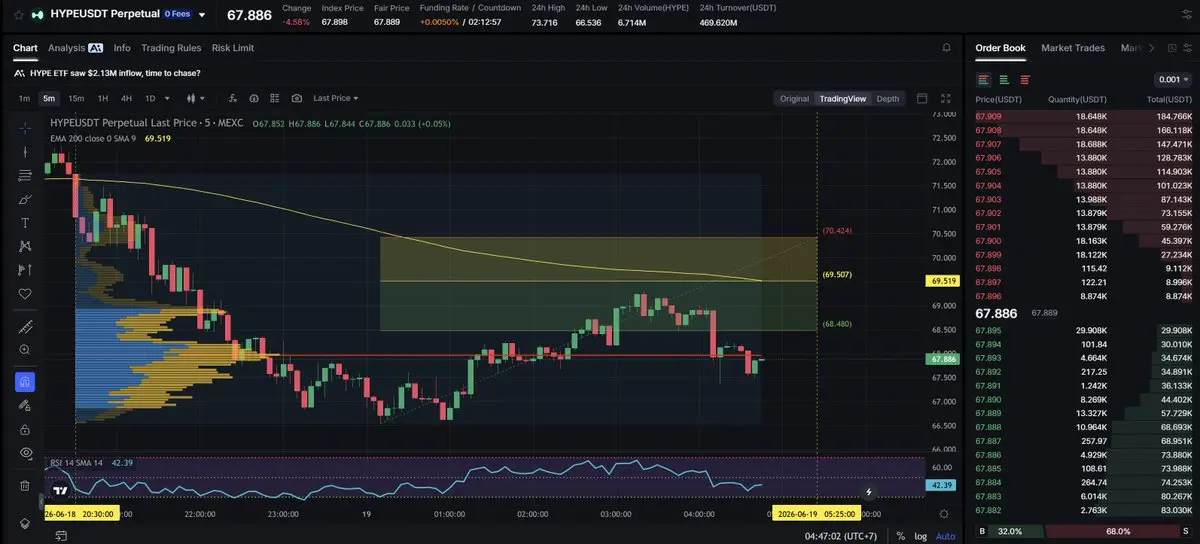Screen dimensions: 1200x544
Task: Select the brush drawing tool
Action: [x=25, y=199]
